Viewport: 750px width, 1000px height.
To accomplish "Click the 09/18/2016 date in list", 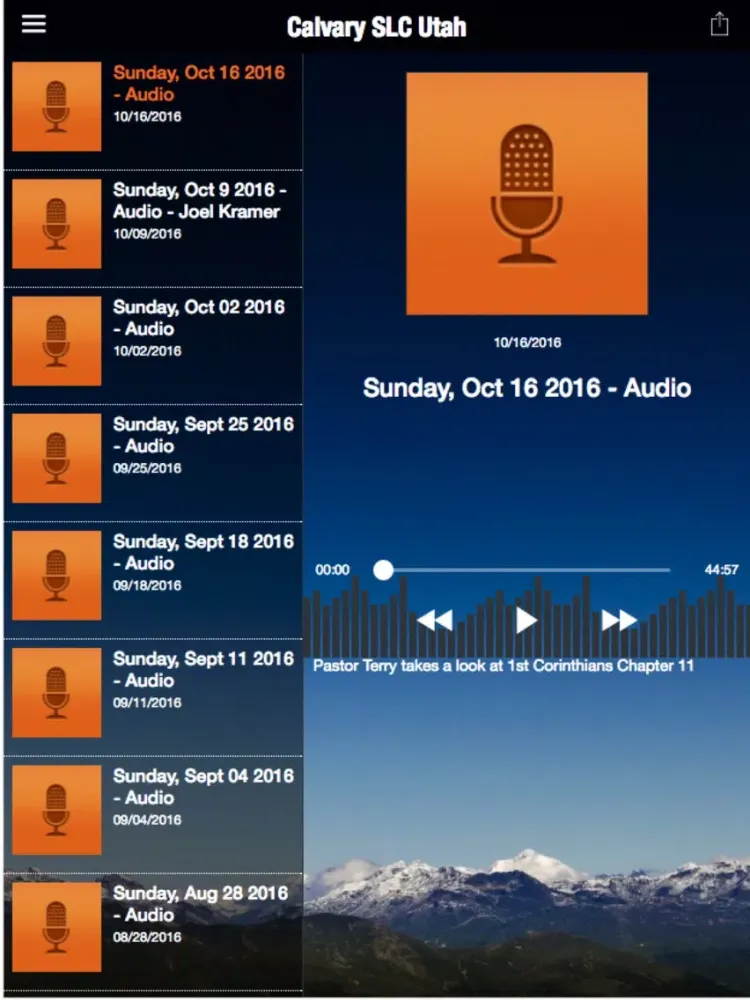I will click(x=147, y=585).
